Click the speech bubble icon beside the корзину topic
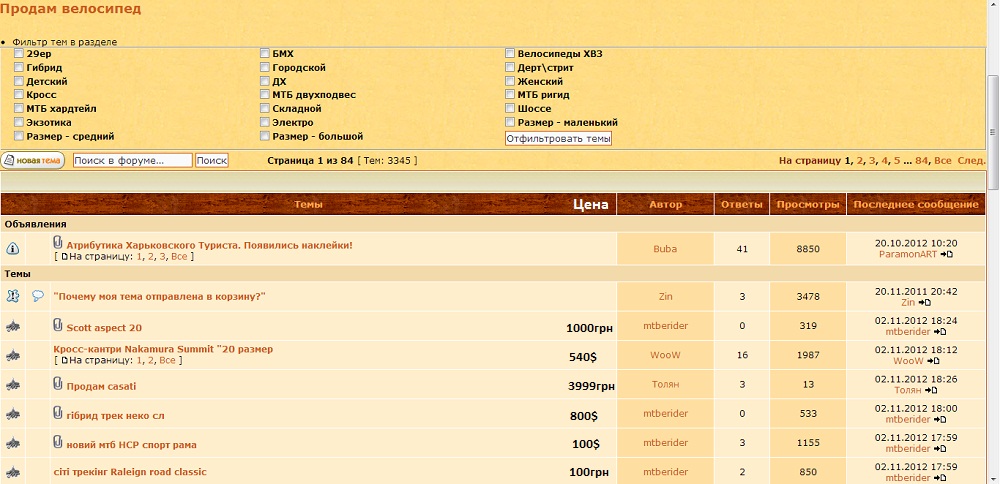 [38, 296]
